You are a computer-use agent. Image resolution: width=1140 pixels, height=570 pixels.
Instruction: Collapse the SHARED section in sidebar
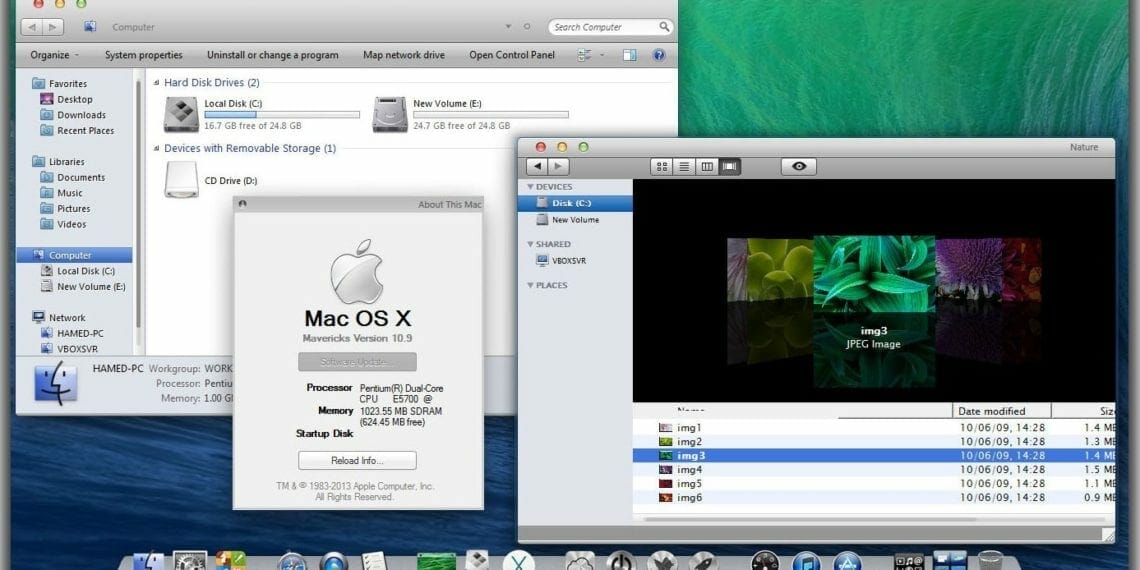[x=530, y=244]
